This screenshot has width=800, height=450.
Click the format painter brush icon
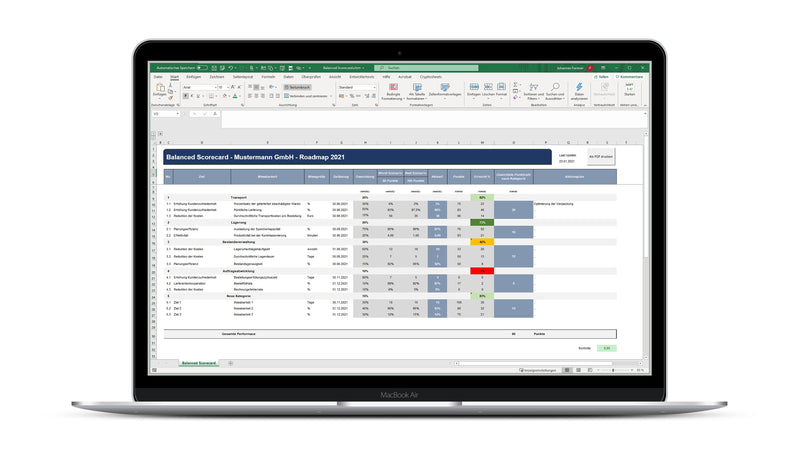pos(170,98)
